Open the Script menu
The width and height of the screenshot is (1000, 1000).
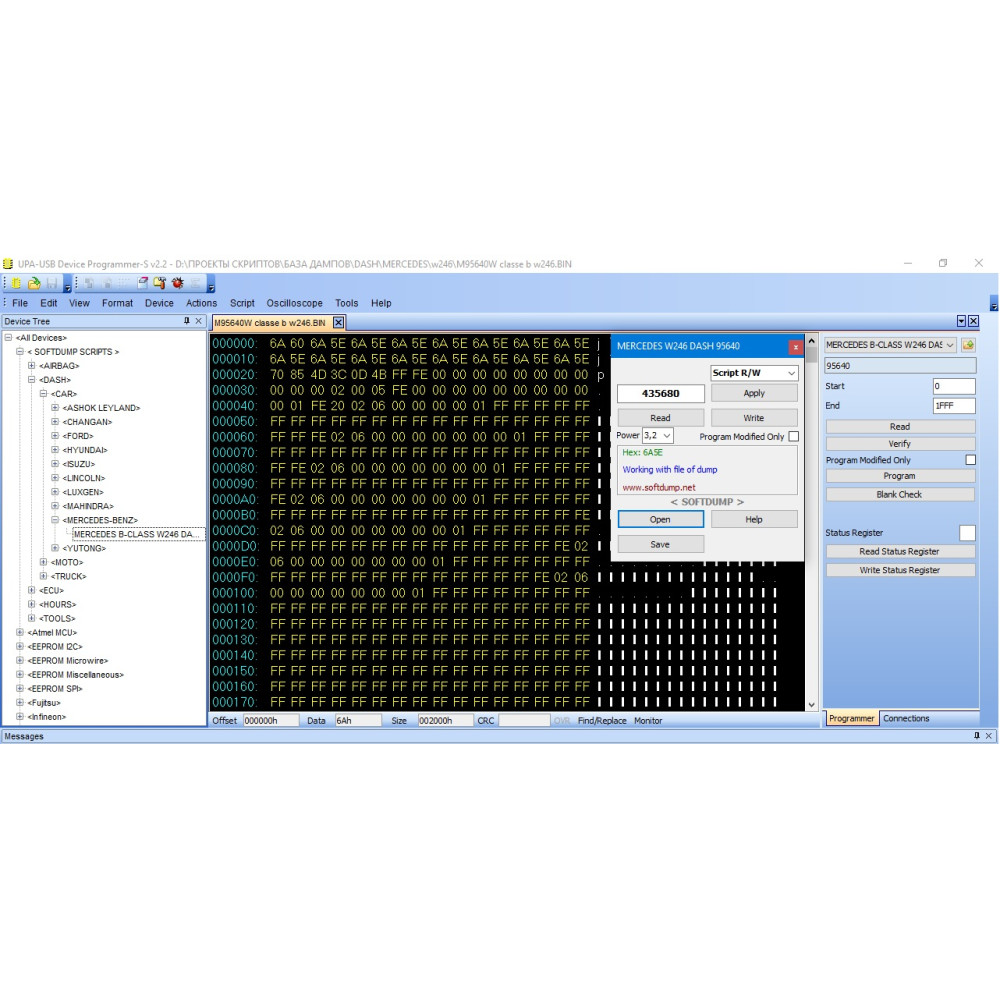(242, 303)
